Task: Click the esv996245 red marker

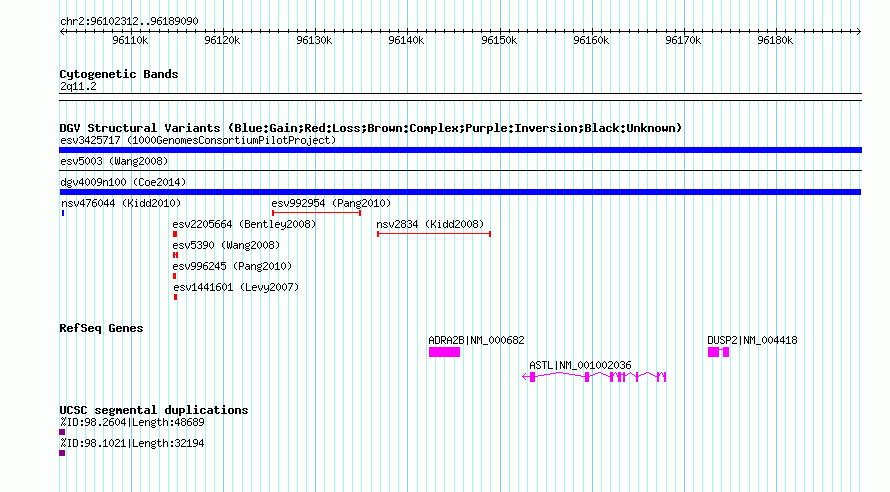Action: (174, 276)
